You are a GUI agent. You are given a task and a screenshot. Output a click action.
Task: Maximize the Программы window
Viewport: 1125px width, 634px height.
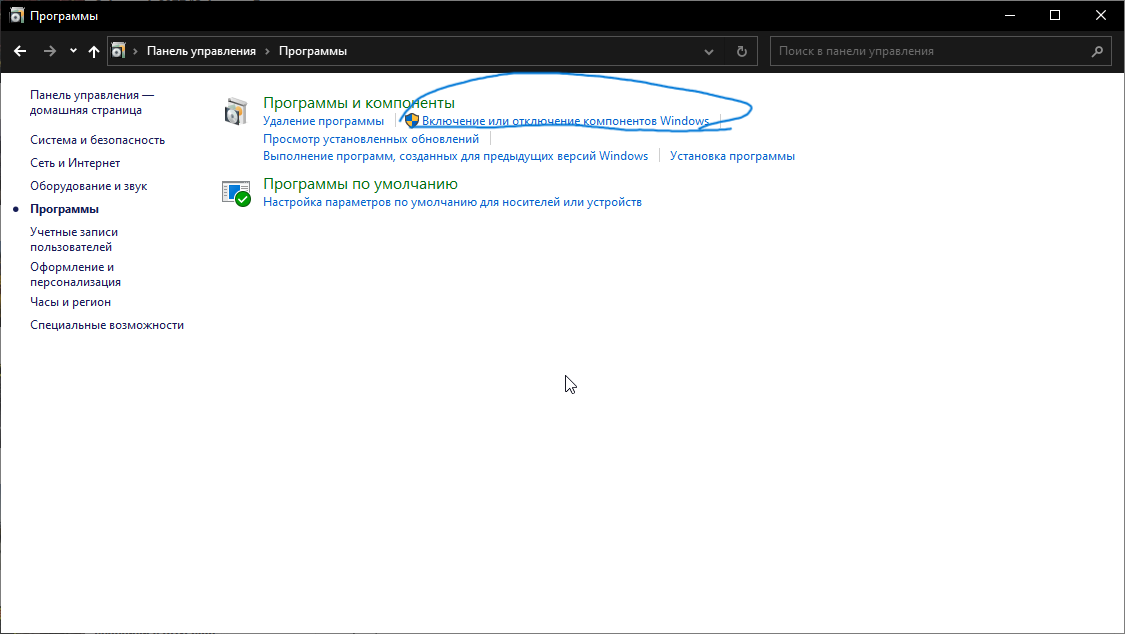[x=1055, y=15]
